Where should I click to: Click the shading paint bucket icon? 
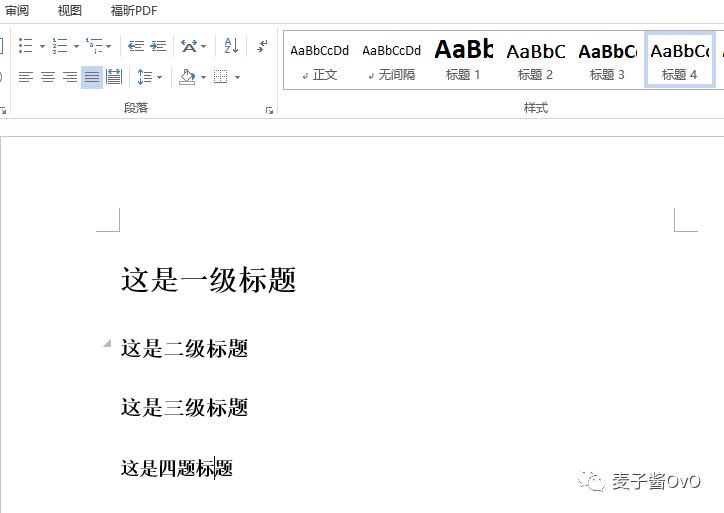pyautogui.click(x=187, y=77)
